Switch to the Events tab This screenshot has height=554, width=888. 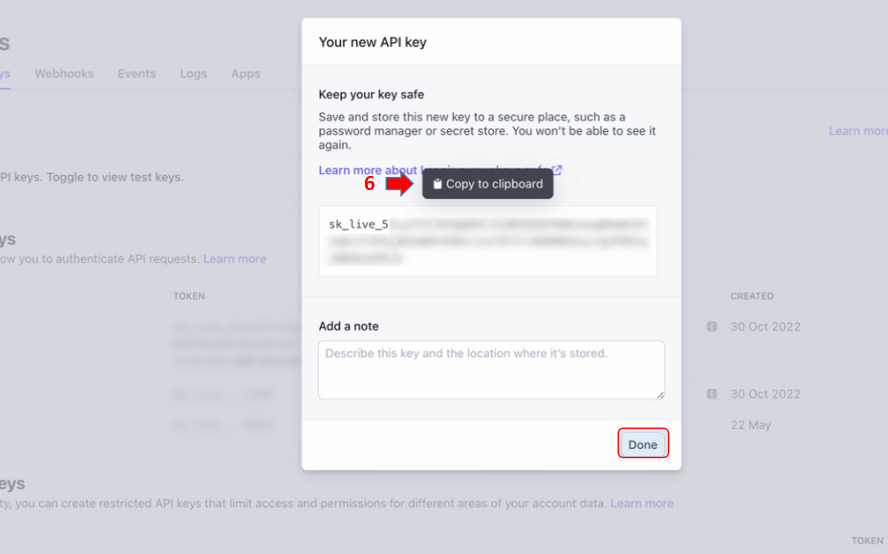(136, 74)
